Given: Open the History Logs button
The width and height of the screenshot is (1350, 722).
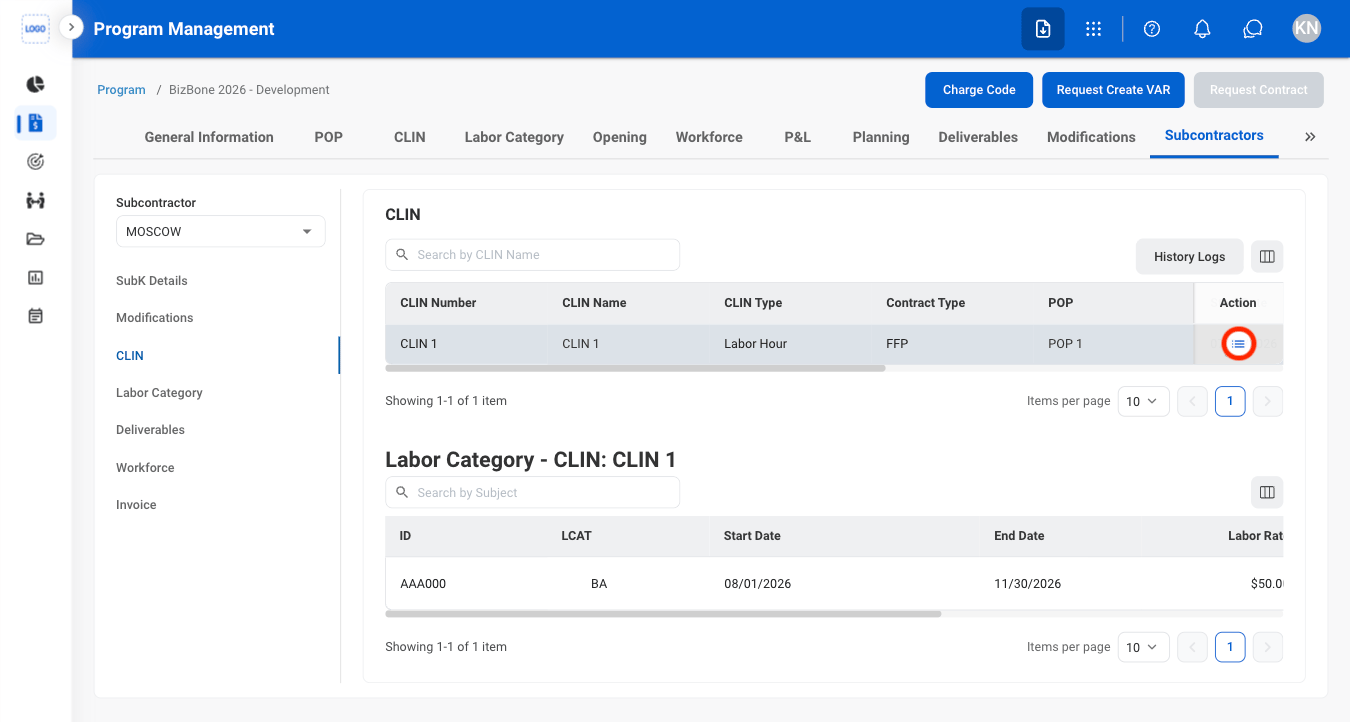Looking at the screenshot, I should (x=1189, y=256).
